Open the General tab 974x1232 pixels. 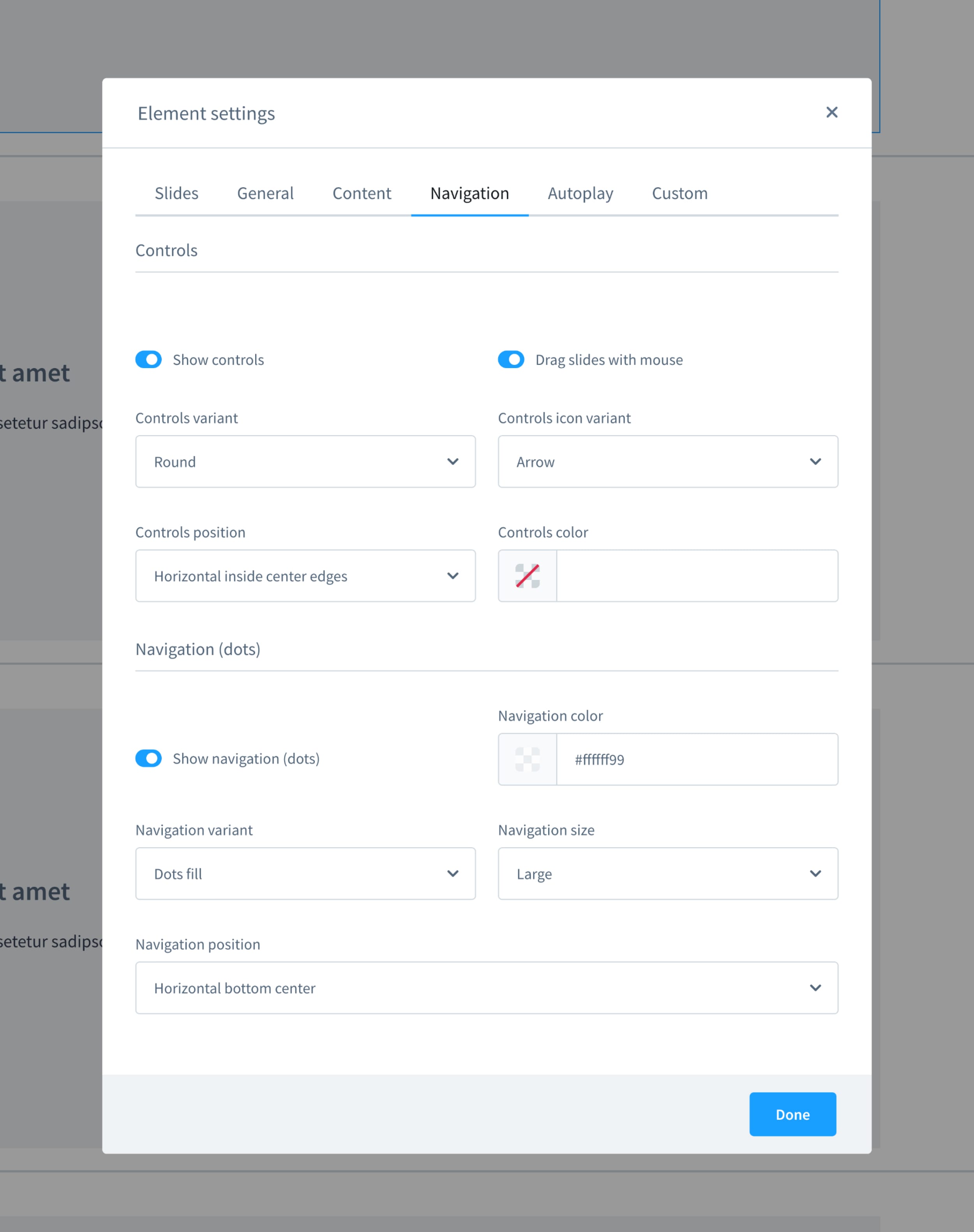265,193
